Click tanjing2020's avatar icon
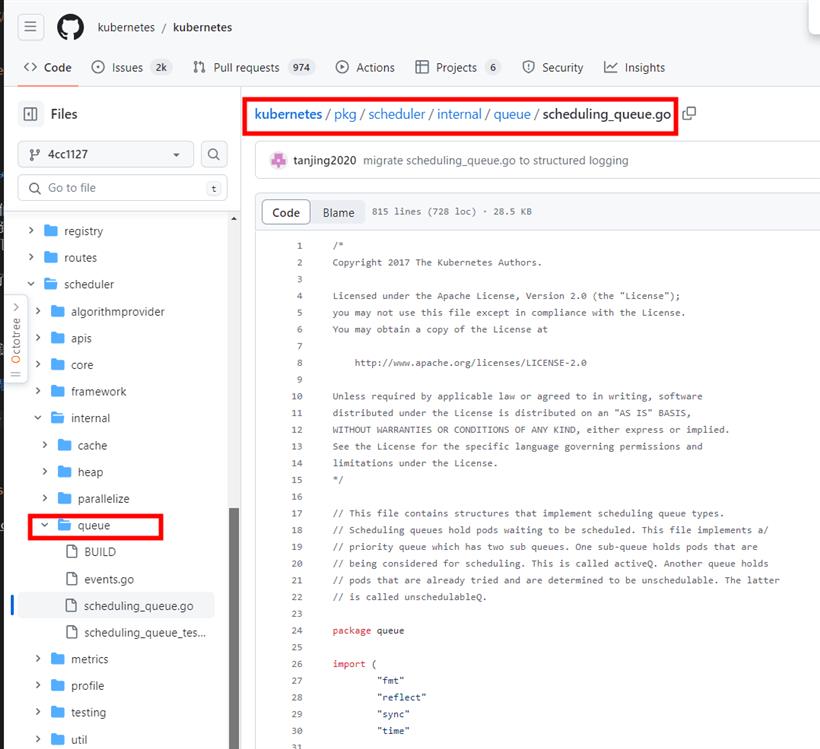 coord(278,160)
